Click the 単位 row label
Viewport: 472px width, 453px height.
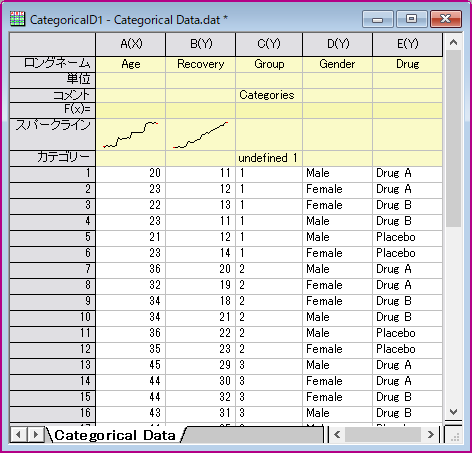point(53,80)
